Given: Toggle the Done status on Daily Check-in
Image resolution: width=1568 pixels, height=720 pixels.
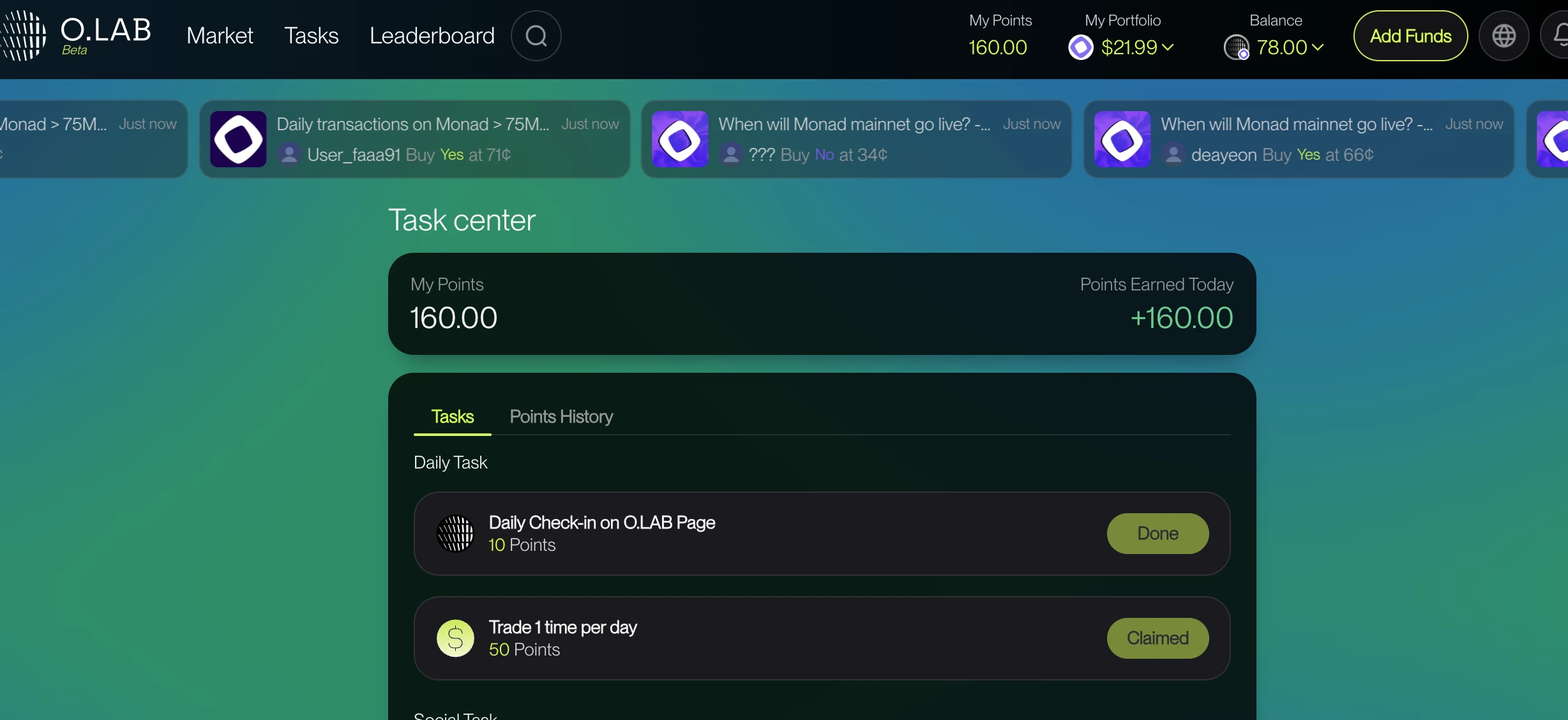Looking at the screenshot, I should click(1158, 533).
